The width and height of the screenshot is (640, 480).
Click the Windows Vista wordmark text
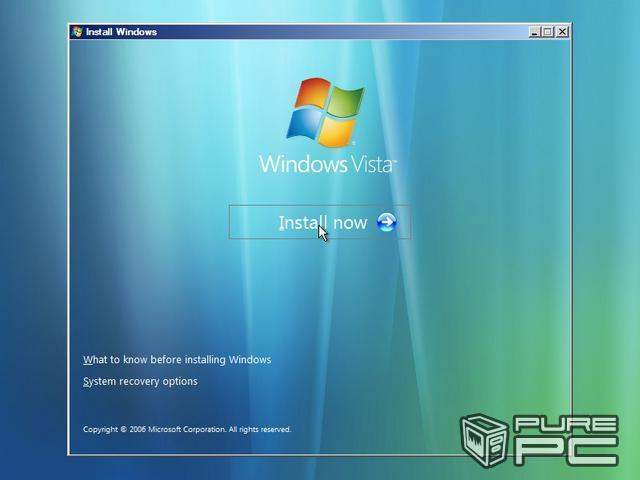328,164
